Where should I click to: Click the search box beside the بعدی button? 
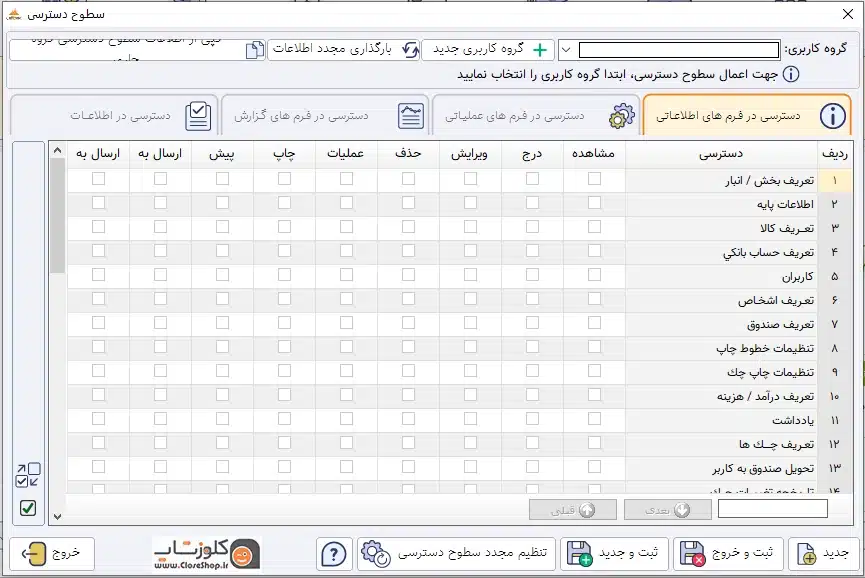[773, 509]
